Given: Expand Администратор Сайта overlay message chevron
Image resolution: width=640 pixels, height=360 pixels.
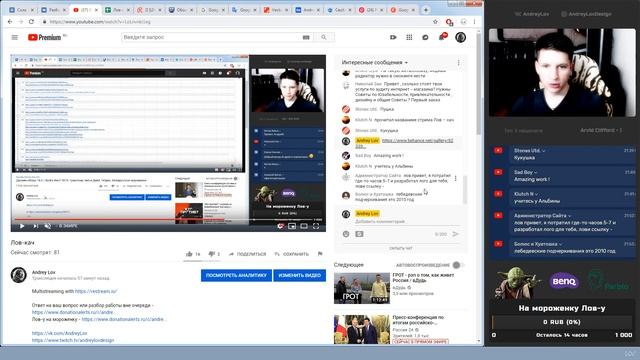Looking at the screenshot, I should (569, 216).
